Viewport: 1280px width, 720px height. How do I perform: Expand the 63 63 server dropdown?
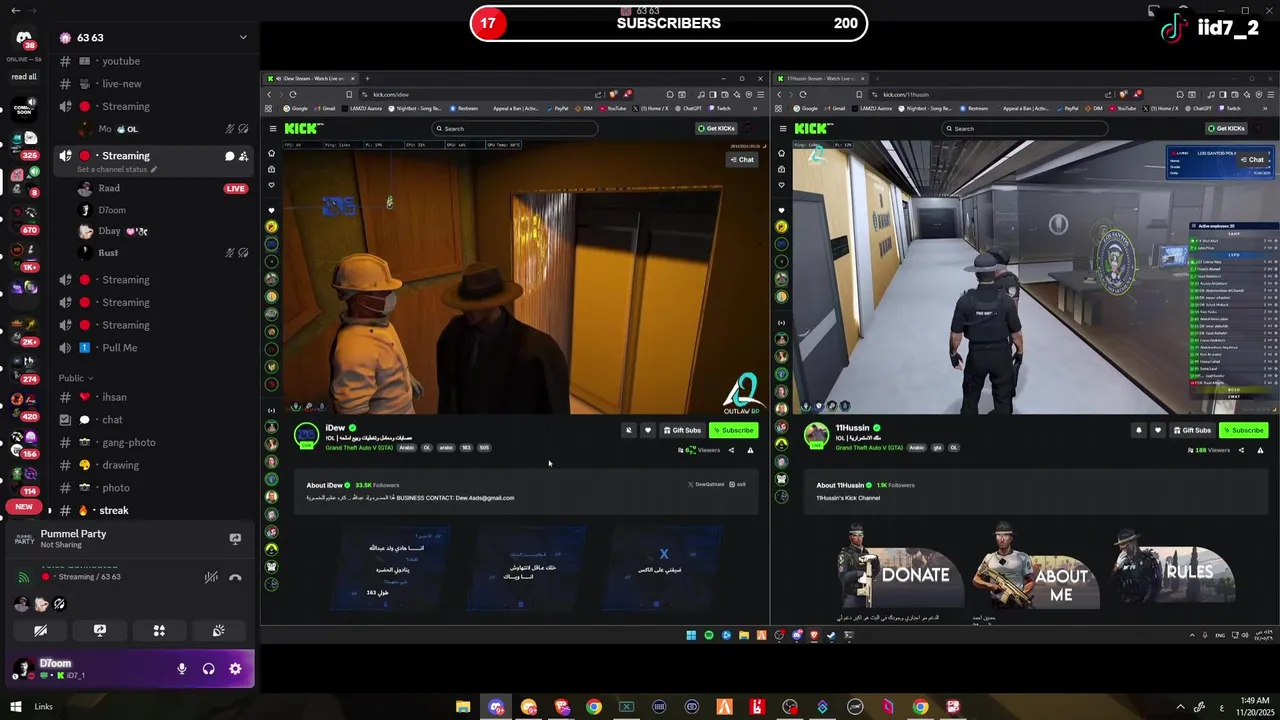(x=243, y=38)
